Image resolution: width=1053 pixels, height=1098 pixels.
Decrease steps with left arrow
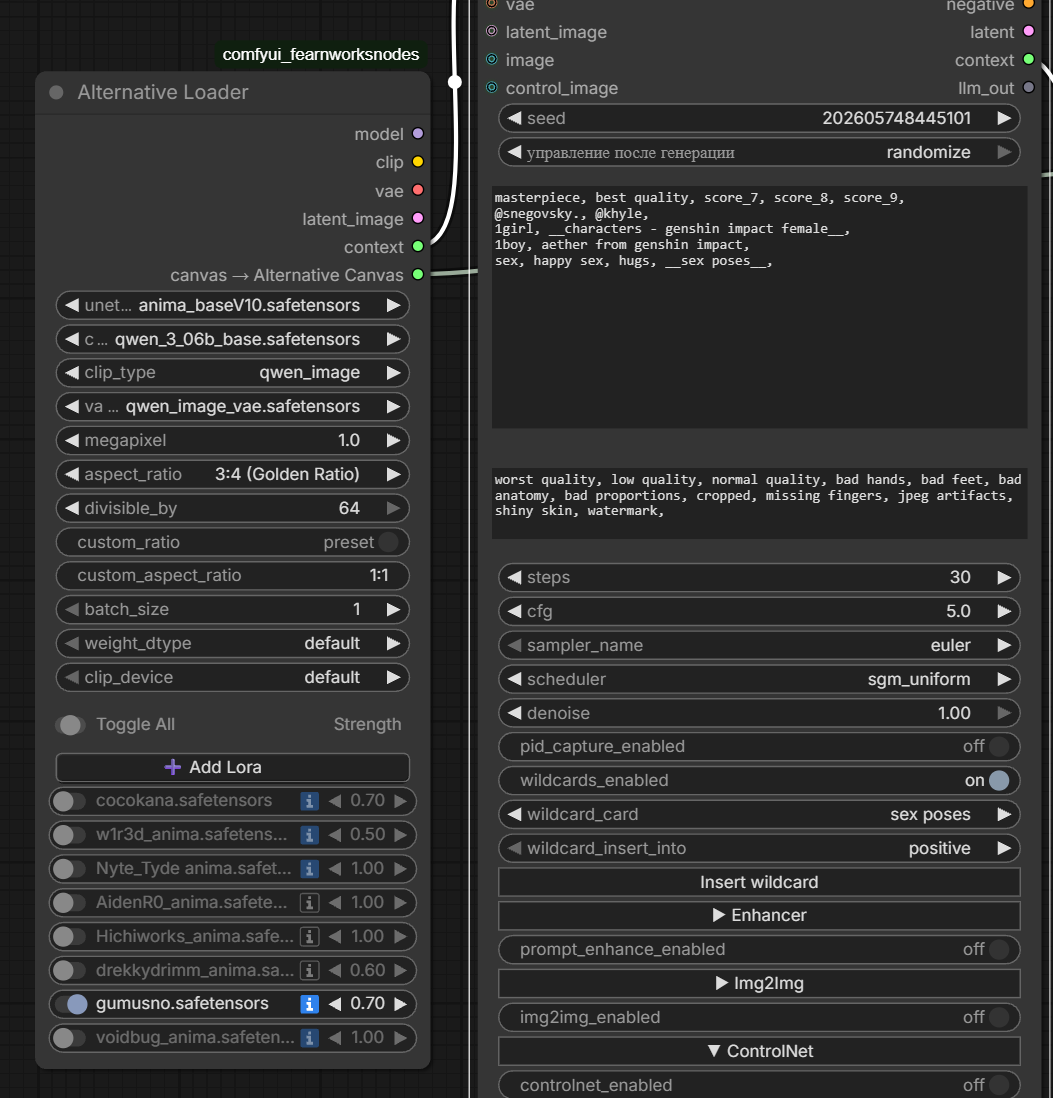(x=515, y=577)
